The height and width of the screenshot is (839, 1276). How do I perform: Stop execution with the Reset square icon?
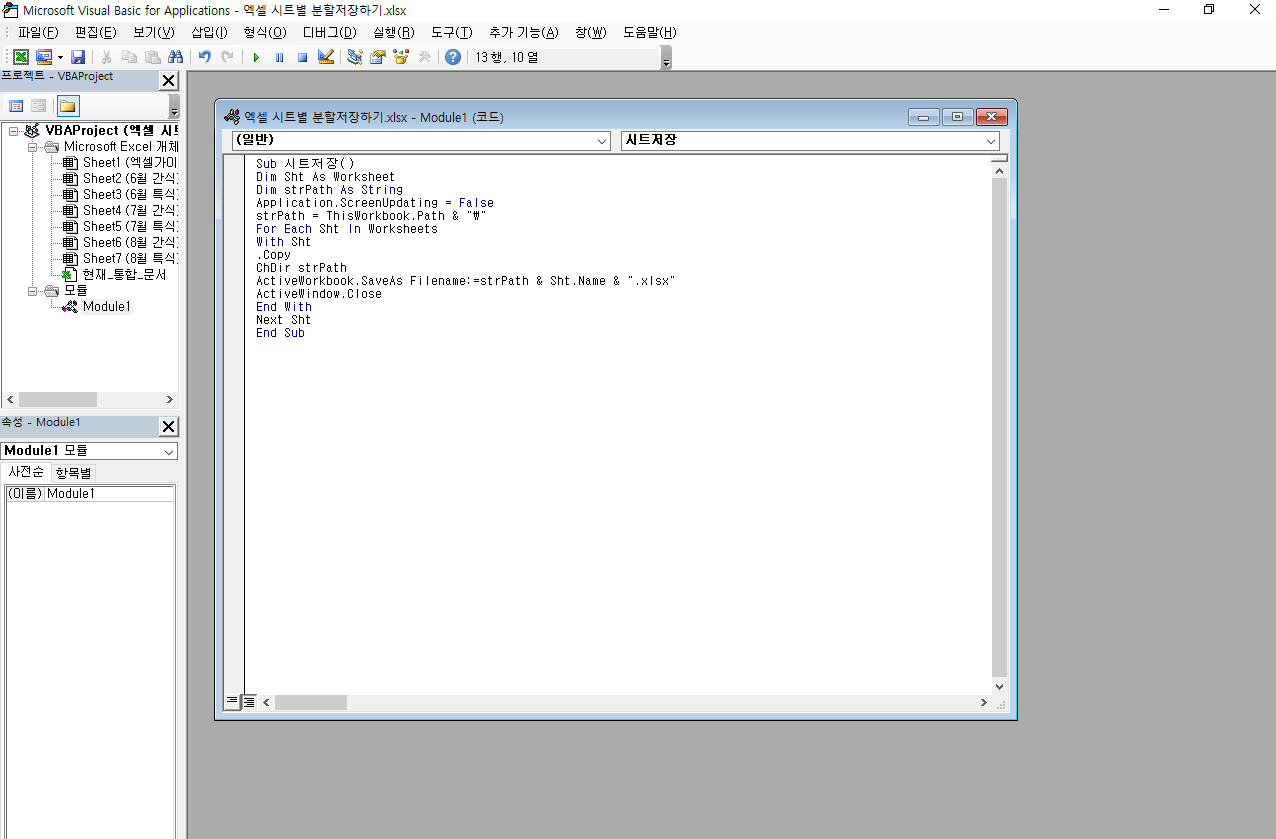click(302, 57)
